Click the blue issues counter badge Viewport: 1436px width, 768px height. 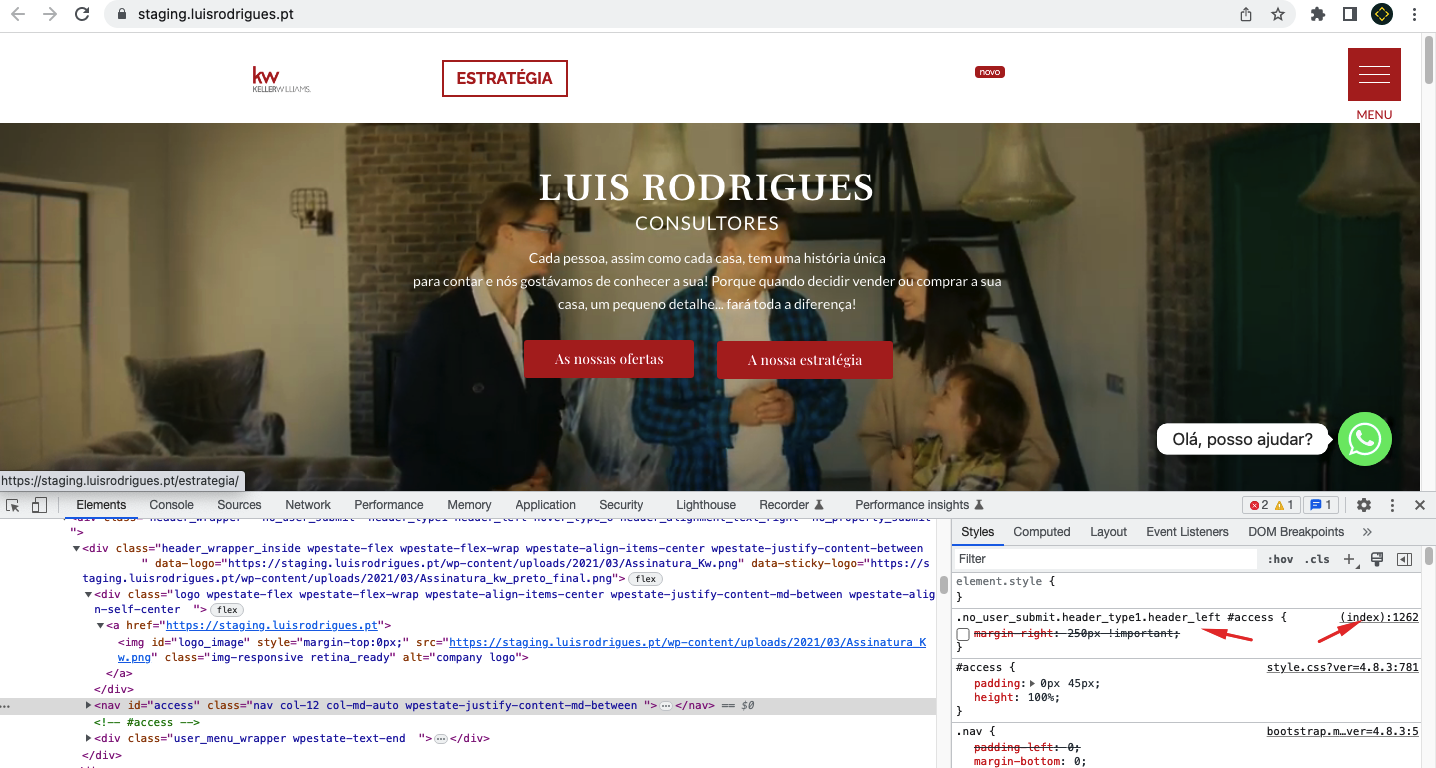(1321, 505)
